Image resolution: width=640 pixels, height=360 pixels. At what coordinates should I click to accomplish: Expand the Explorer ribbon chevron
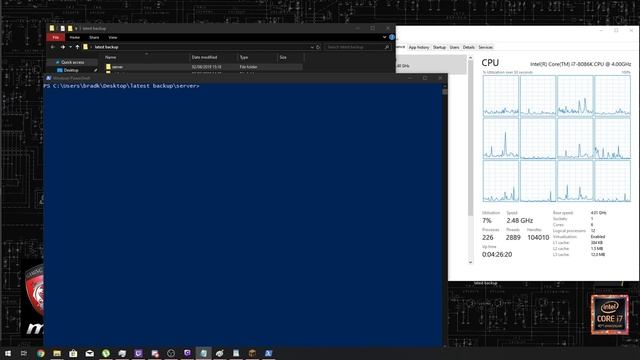(384, 37)
